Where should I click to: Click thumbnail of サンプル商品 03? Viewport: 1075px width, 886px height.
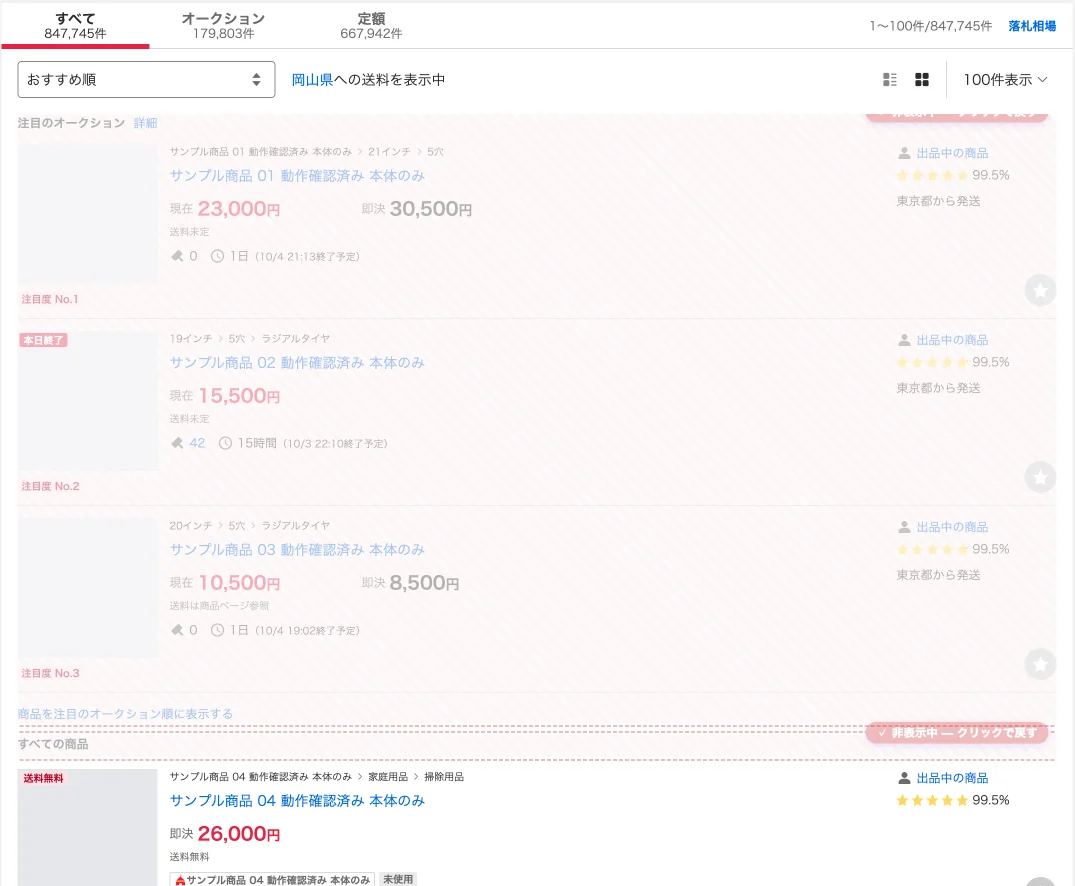[x=88, y=588]
